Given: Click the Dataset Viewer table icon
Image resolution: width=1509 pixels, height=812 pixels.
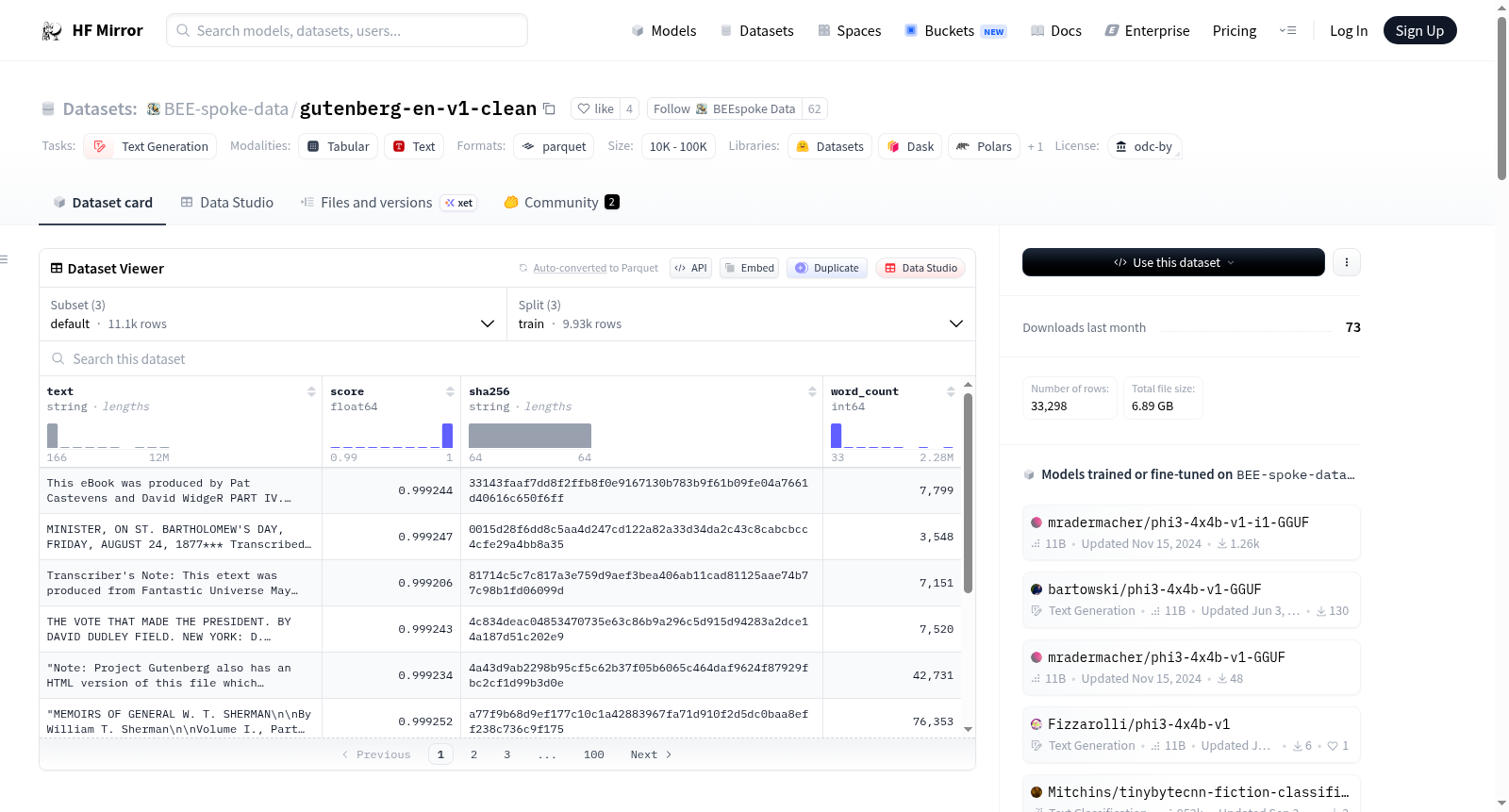Looking at the screenshot, I should coord(57,269).
